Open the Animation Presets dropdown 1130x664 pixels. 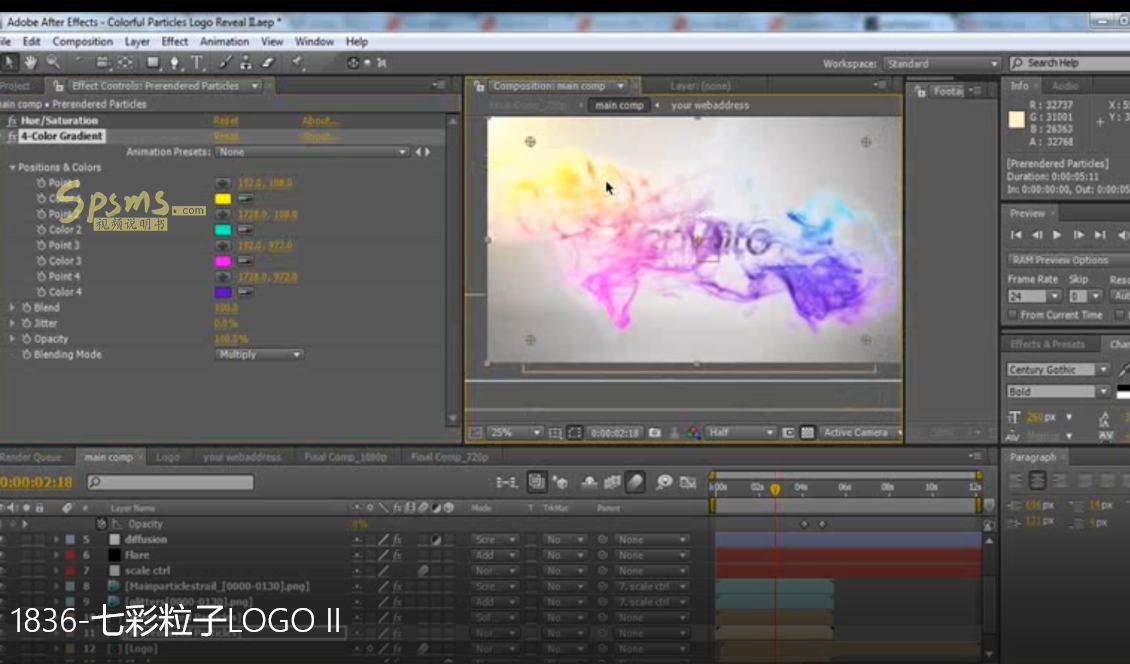(312, 152)
